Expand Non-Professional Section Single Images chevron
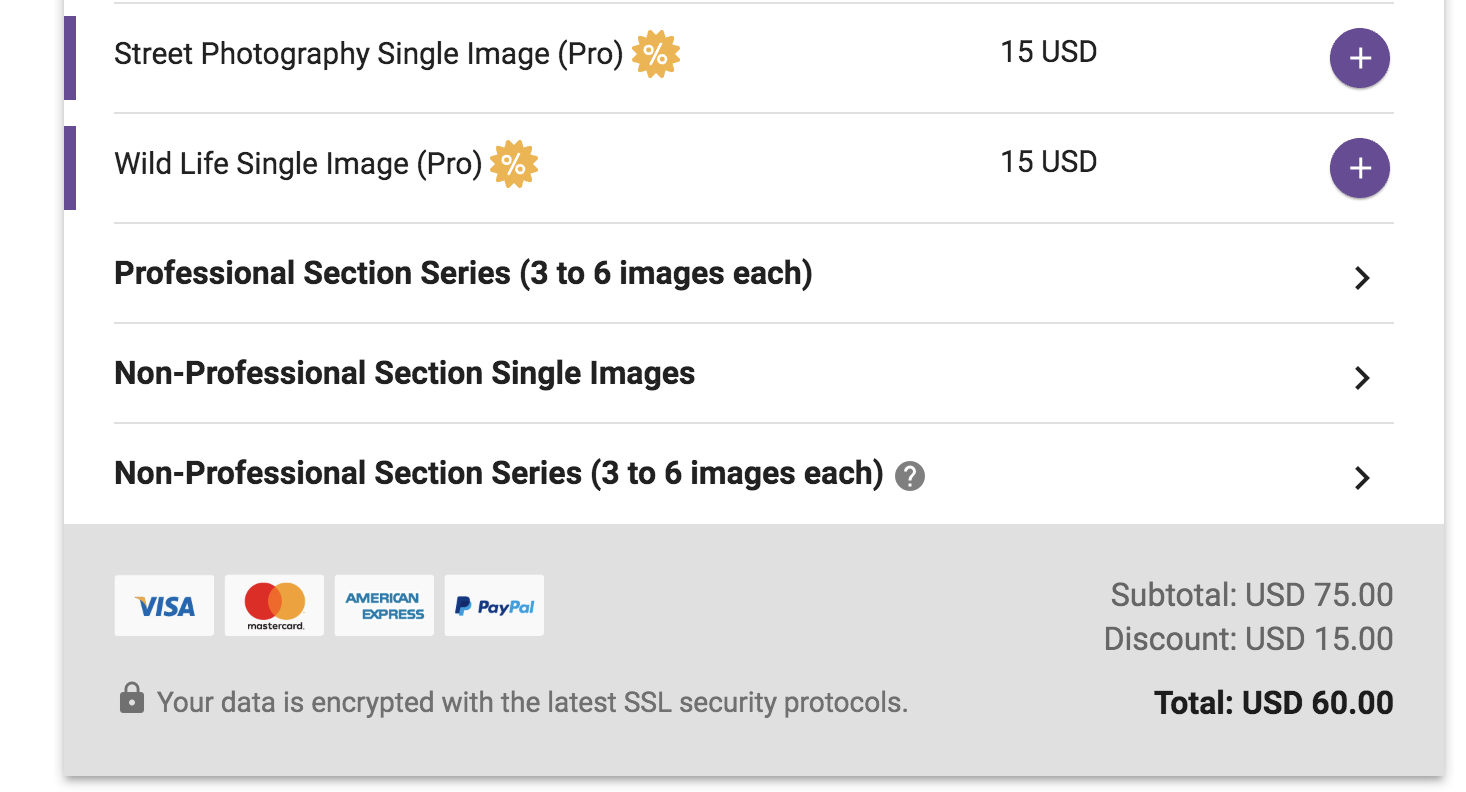Viewport: 1466px width, 792px height. tap(1361, 378)
